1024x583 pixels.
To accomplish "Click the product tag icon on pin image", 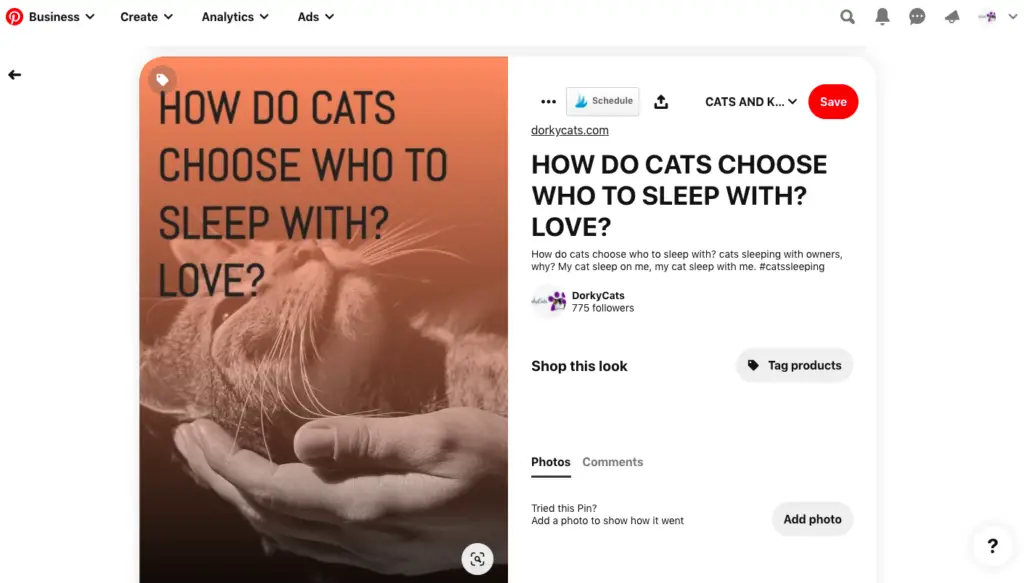I will click(163, 80).
